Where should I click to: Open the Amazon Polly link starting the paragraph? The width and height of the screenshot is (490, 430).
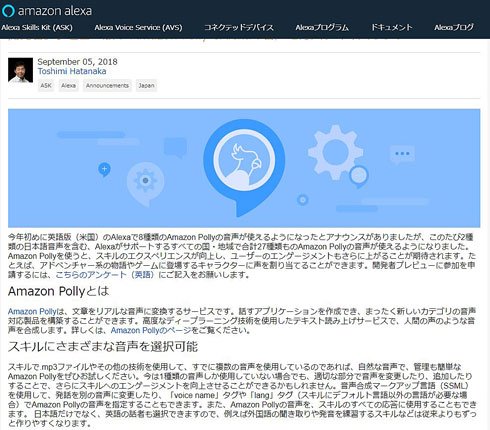point(32,312)
